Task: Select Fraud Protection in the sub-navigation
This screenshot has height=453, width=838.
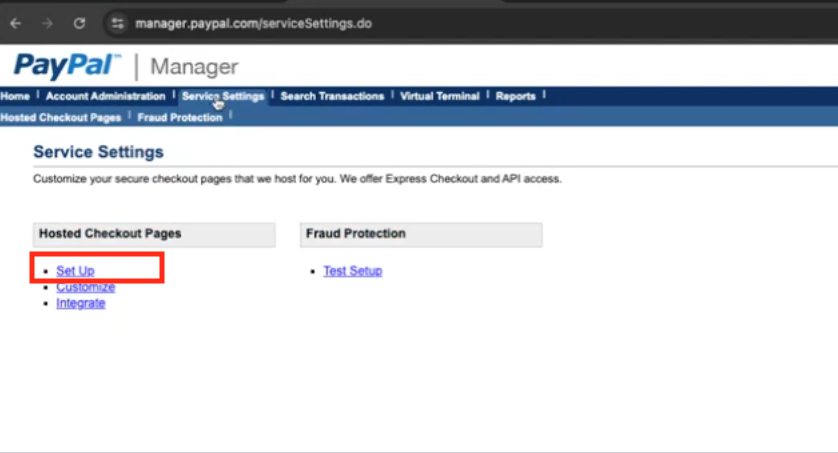Action: 180,118
